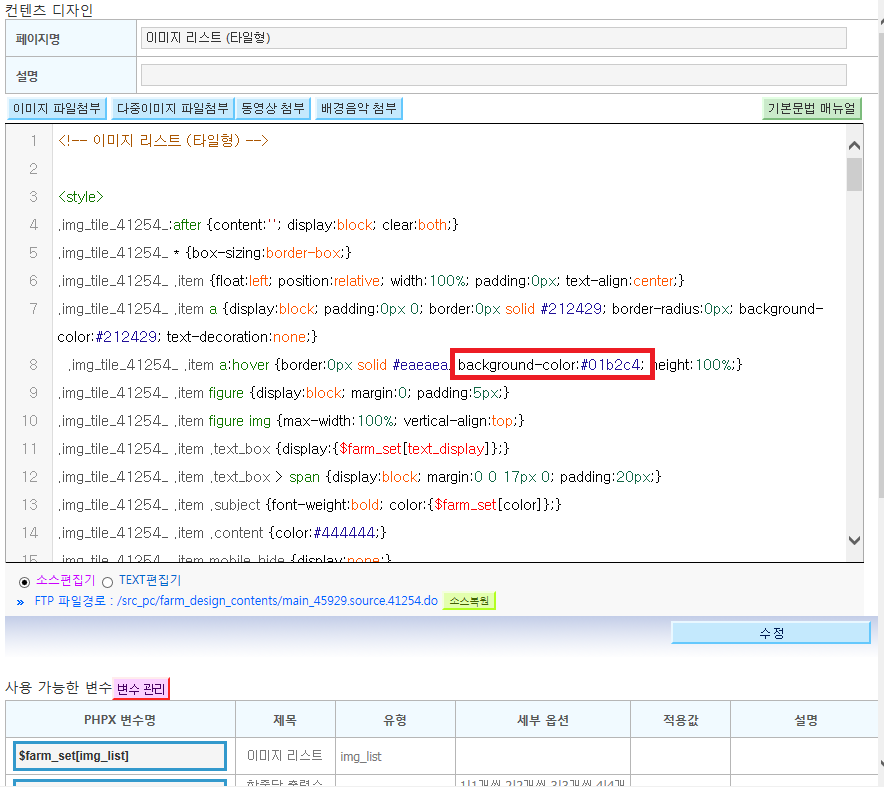Click the double-arrow icon before FTP path

[21, 601]
